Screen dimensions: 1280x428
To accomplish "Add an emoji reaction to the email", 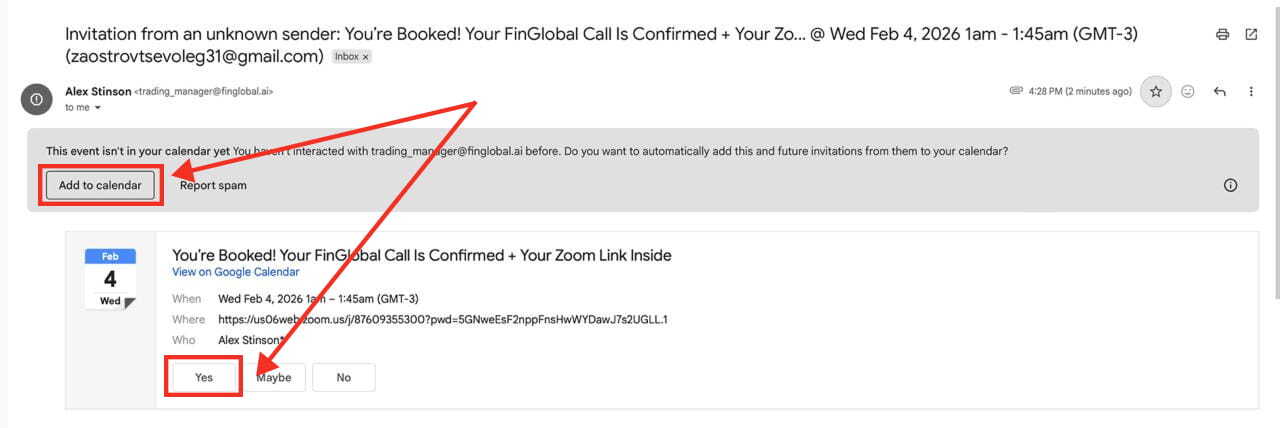I will pos(1188,91).
